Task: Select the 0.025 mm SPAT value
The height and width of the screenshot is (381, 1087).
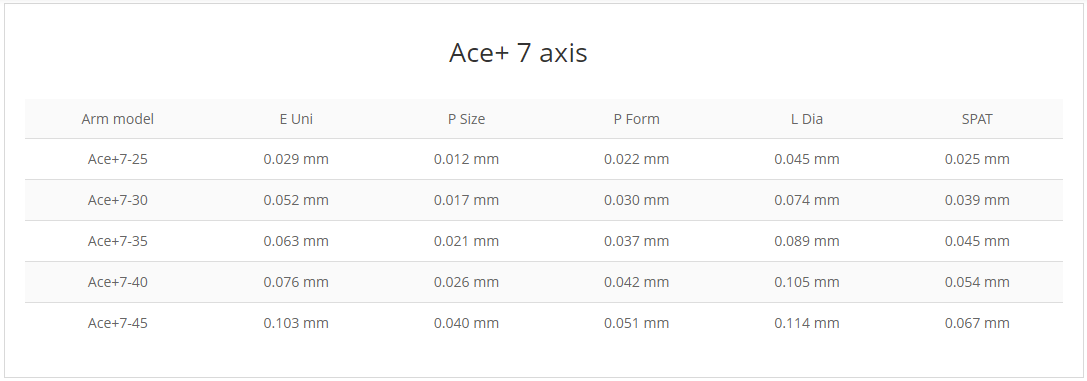Action: coord(977,159)
